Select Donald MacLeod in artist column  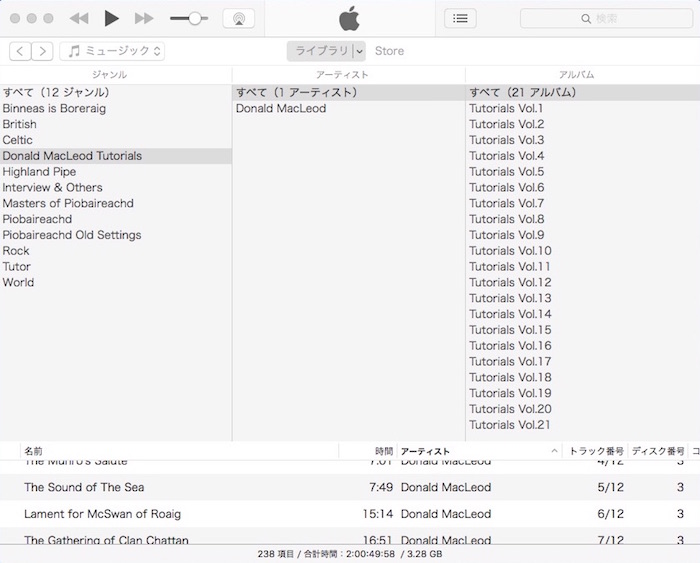point(281,108)
